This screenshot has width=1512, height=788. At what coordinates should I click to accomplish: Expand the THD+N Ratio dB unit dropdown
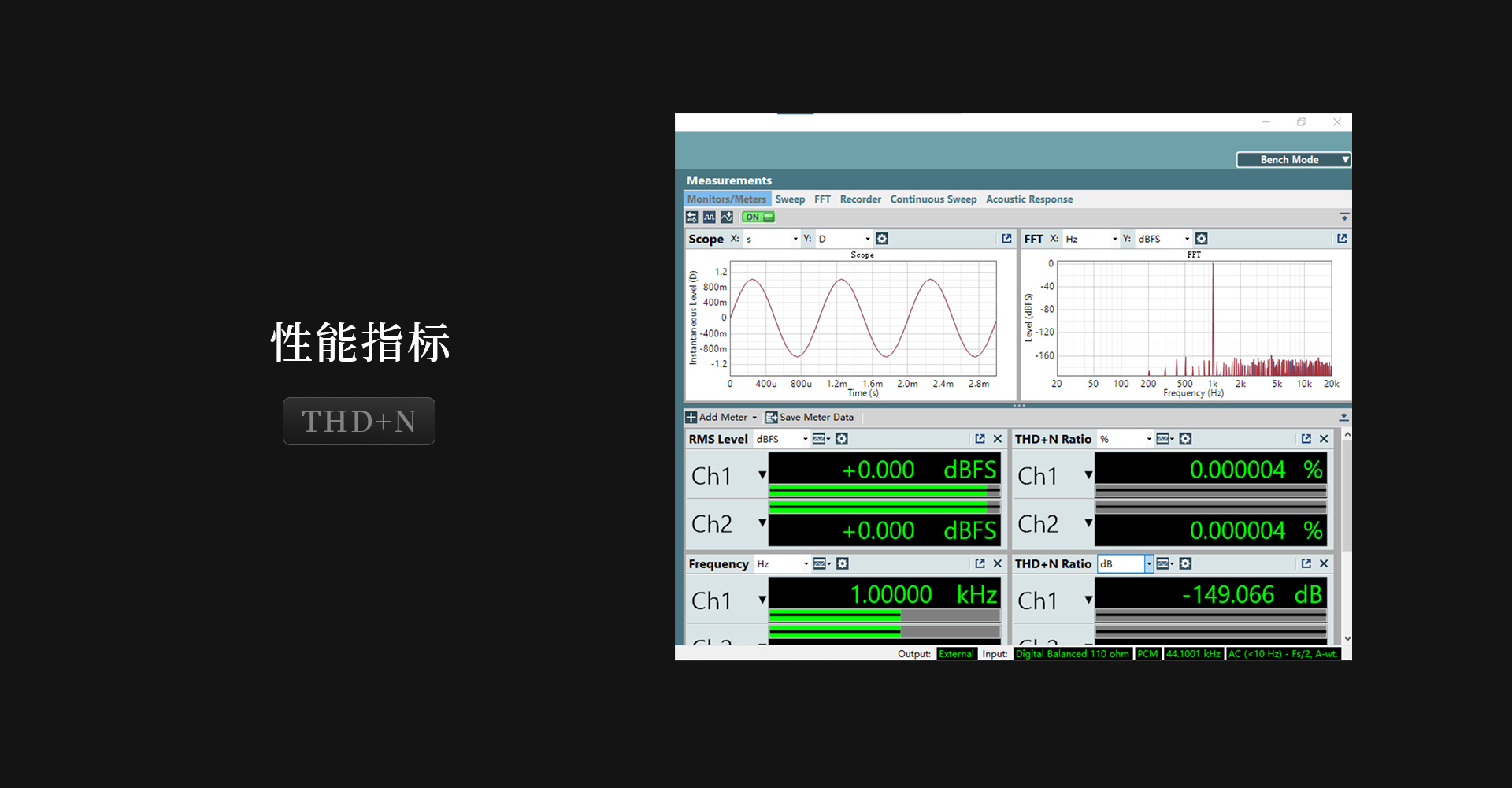pos(1149,563)
